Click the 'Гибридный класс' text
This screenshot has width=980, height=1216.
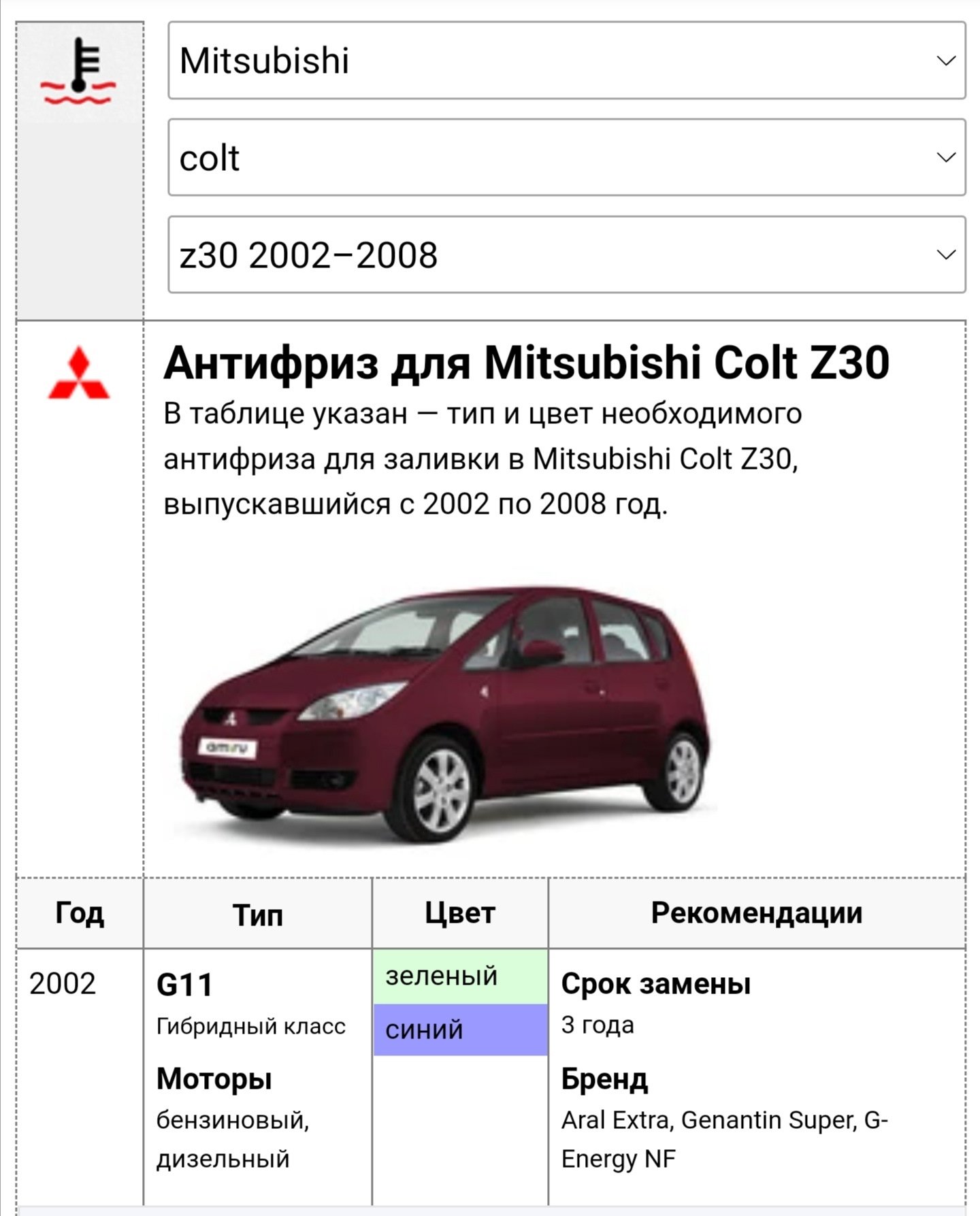(x=251, y=1026)
